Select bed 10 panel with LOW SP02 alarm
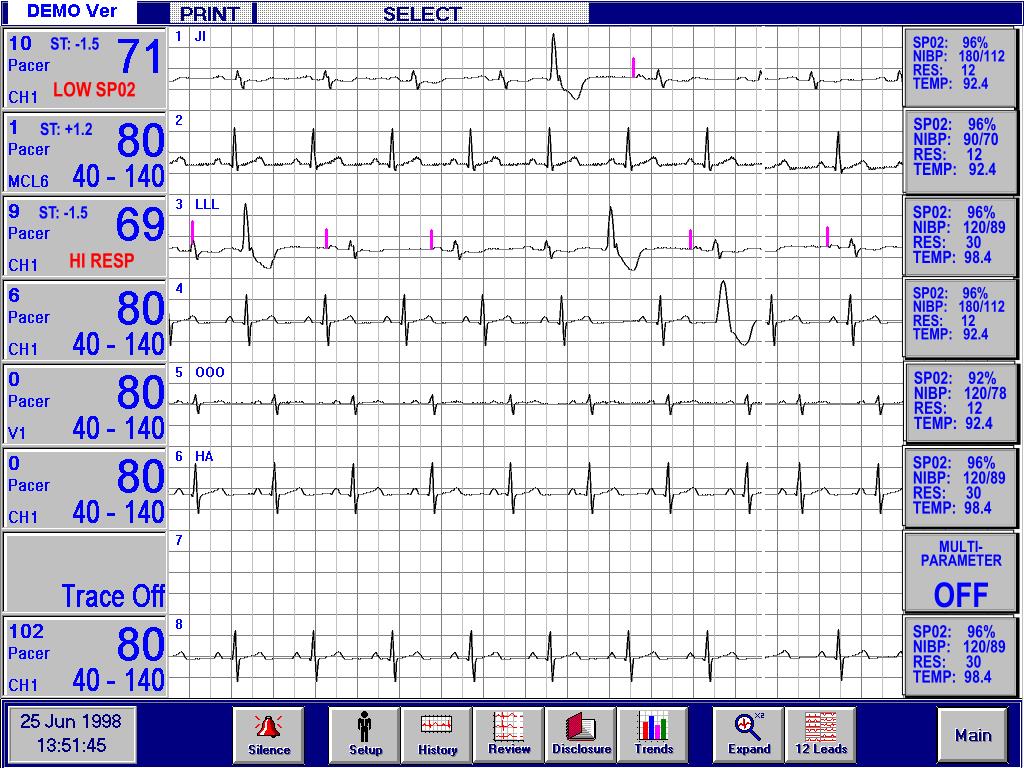This screenshot has width=1024, height=768. 85,69
